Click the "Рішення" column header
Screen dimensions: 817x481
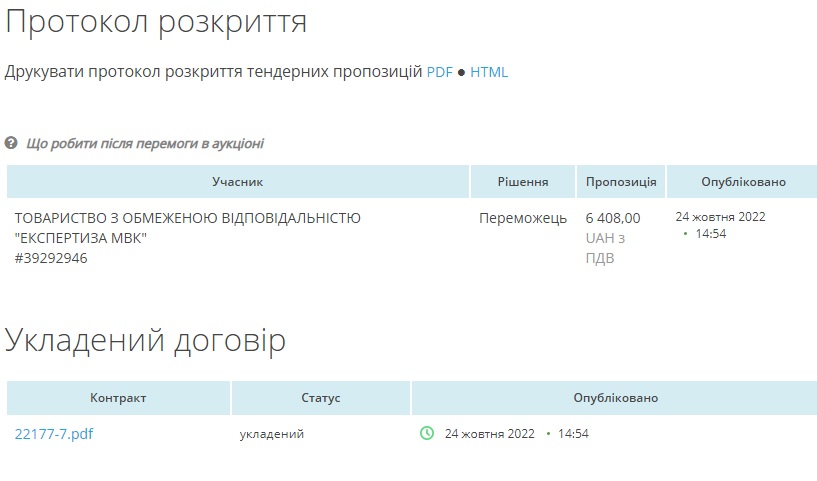point(523,182)
